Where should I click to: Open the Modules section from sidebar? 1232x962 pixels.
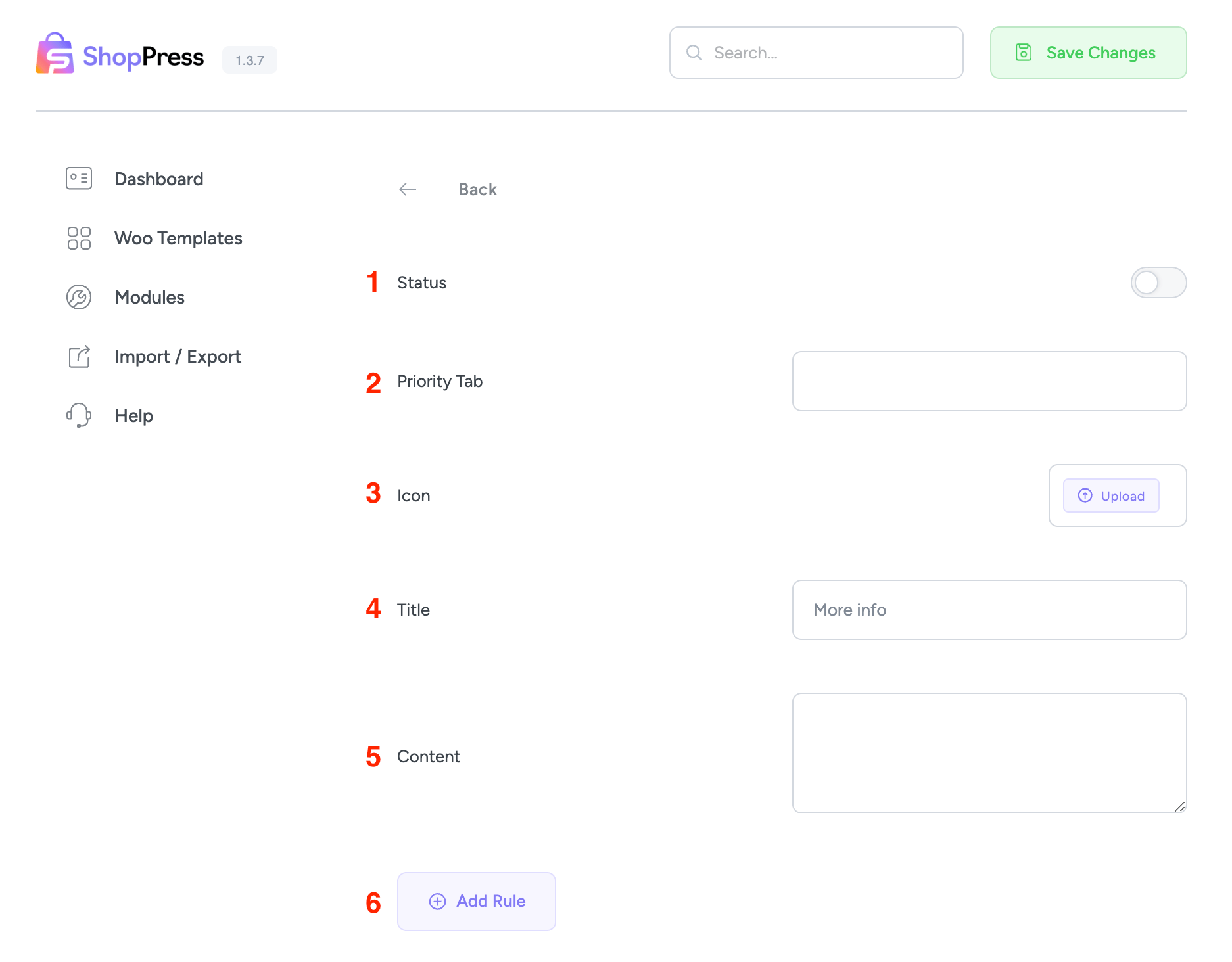pos(149,297)
